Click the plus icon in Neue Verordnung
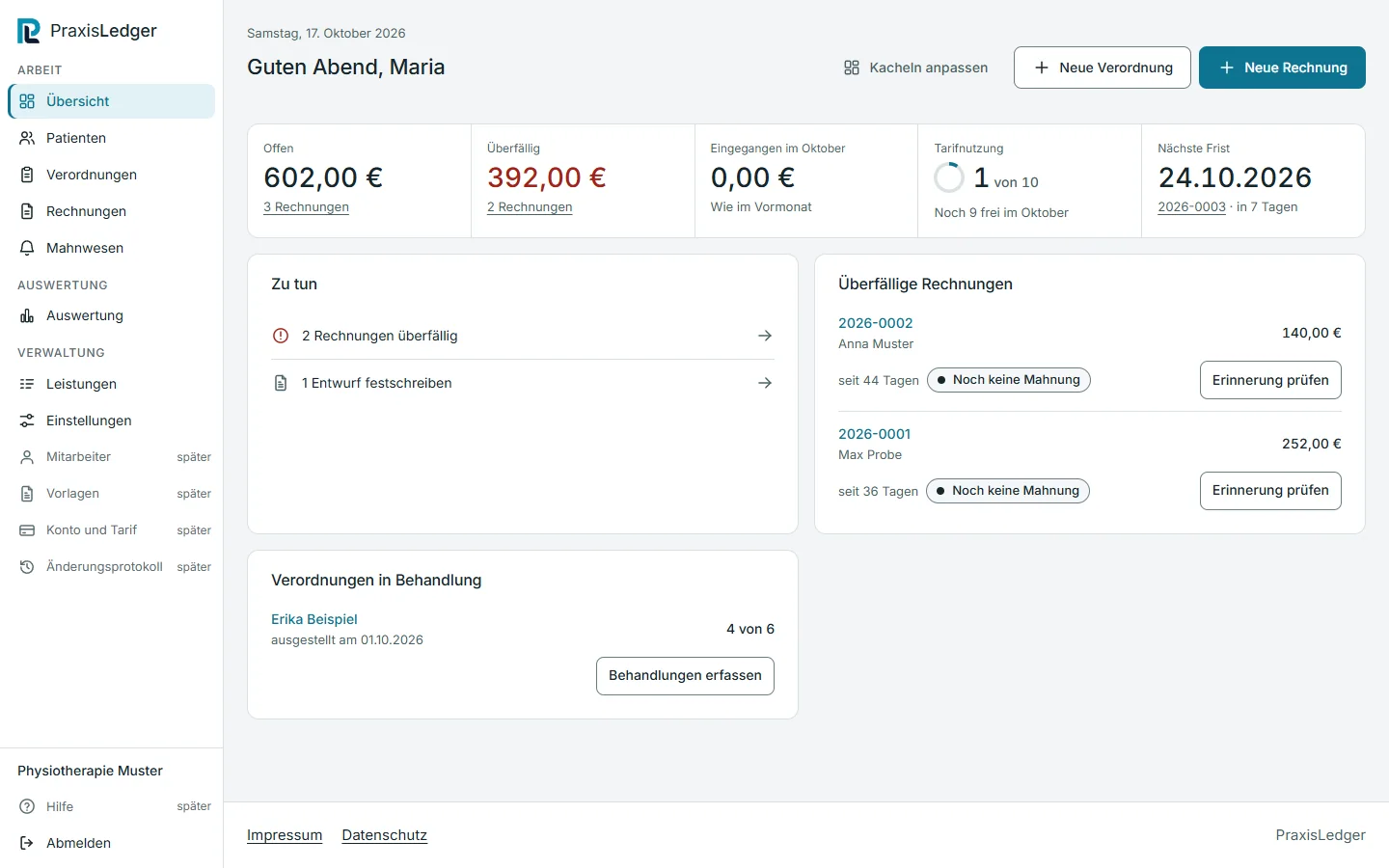The height and width of the screenshot is (868, 1389). [1042, 68]
